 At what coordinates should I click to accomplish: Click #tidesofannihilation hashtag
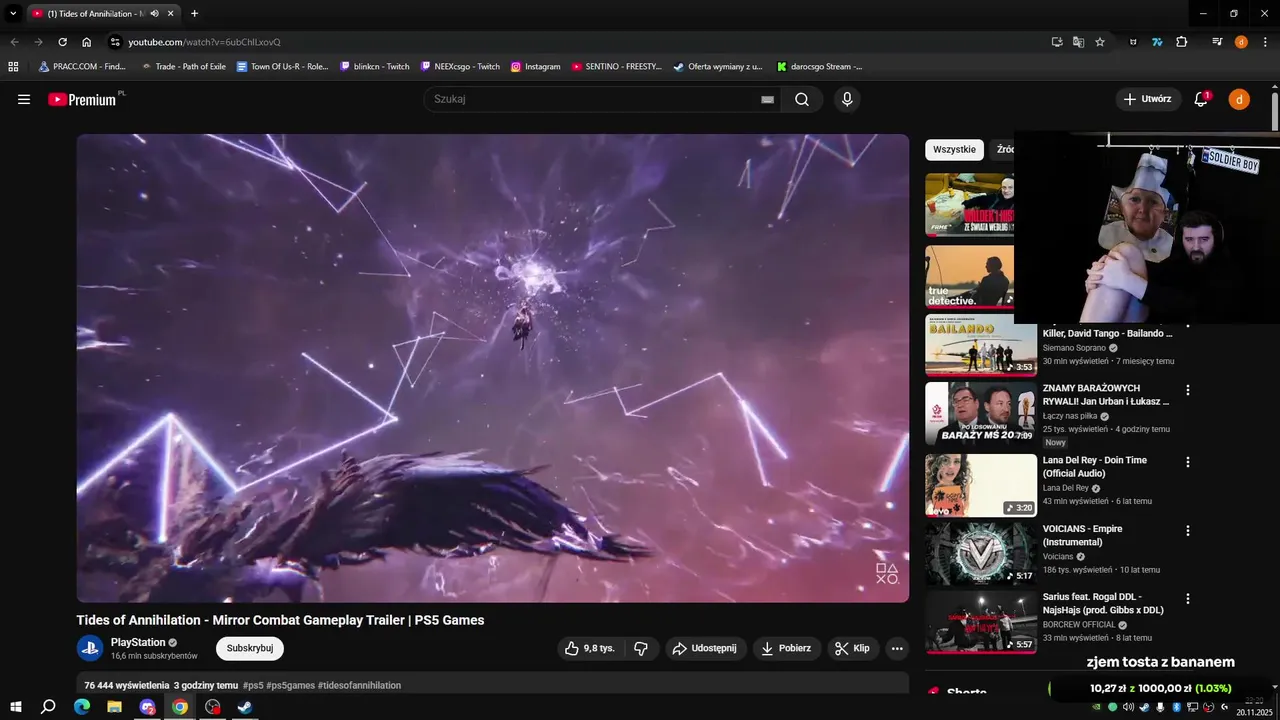[x=359, y=685]
